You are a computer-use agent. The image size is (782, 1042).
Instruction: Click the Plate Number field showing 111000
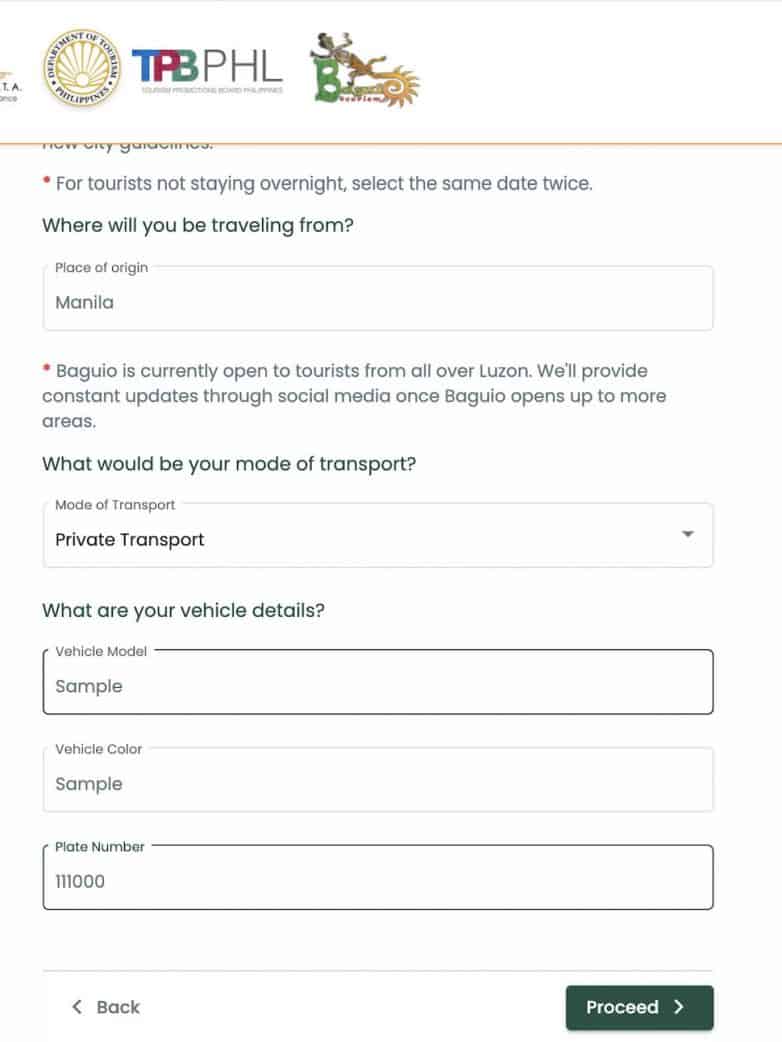tap(377, 881)
